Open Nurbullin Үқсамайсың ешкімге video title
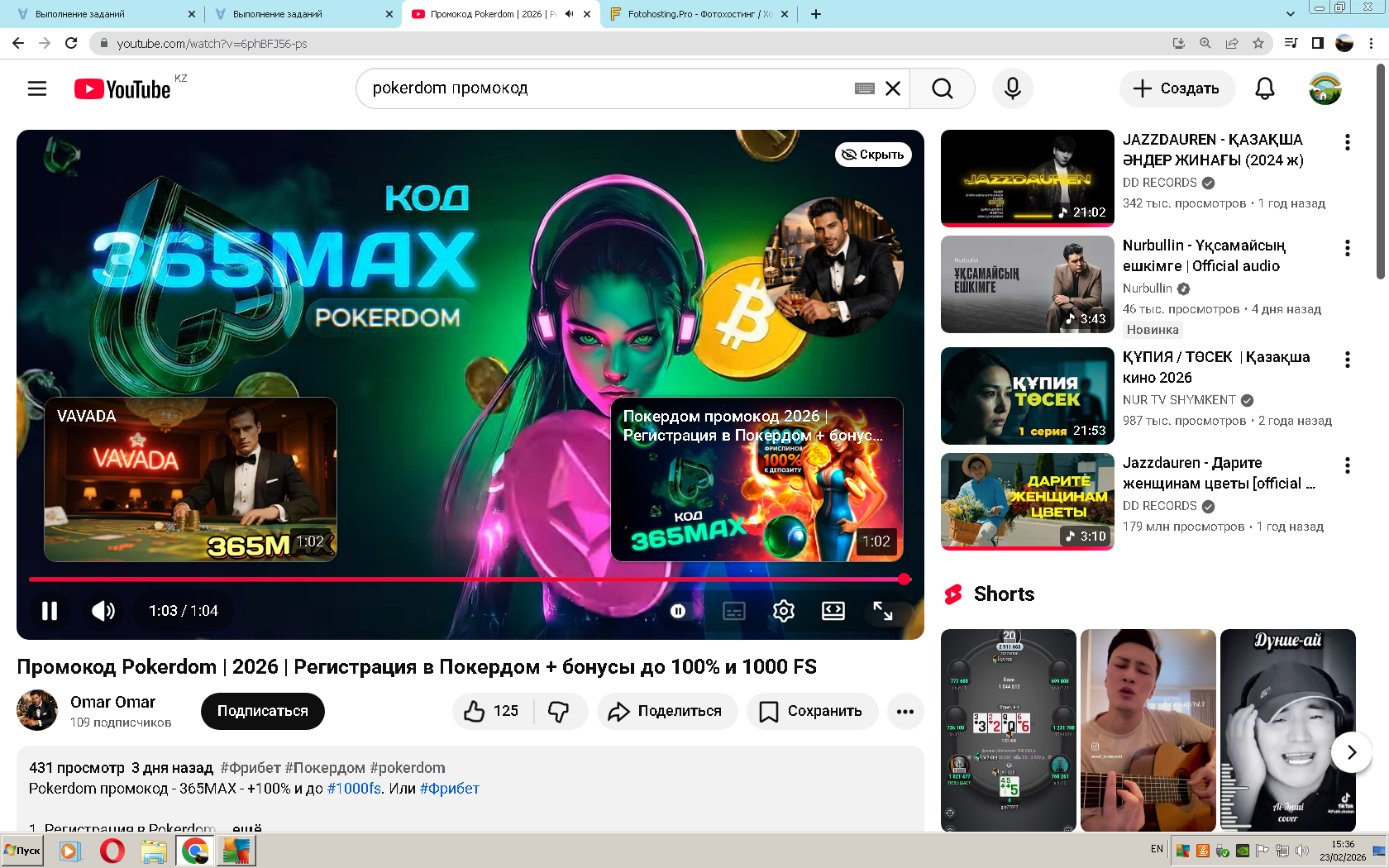Image resolution: width=1389 pixels, height=868 pixels. pos(1204,255)
